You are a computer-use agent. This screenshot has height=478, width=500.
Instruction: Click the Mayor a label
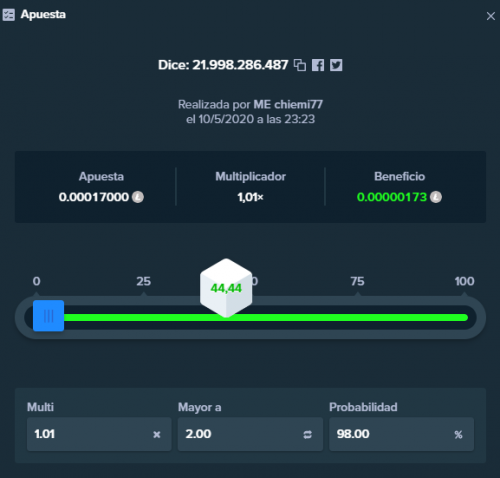tap(199, 407)
